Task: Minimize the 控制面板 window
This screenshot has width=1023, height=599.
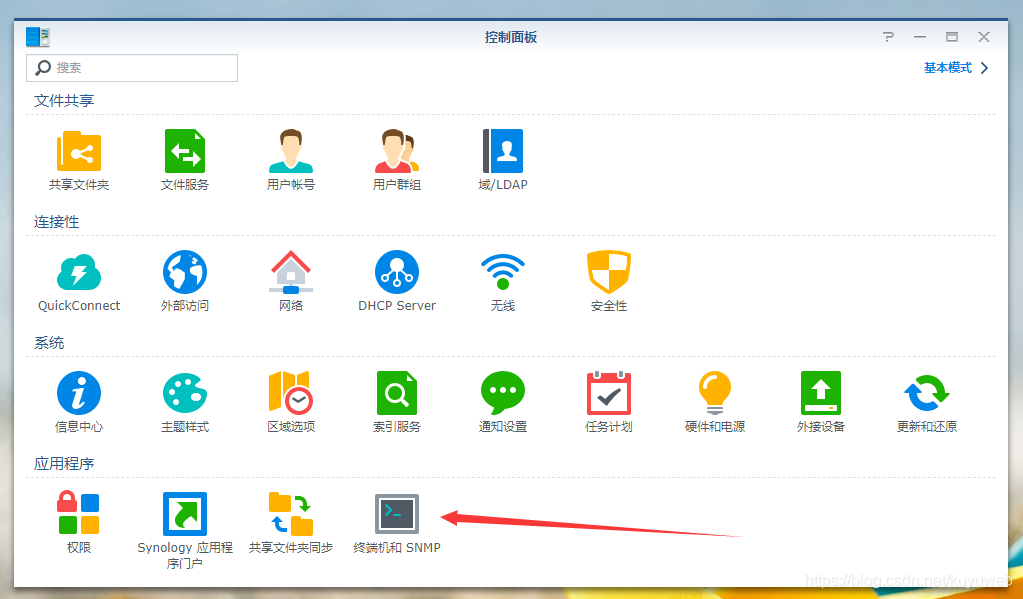Action: tap(920, 37)
